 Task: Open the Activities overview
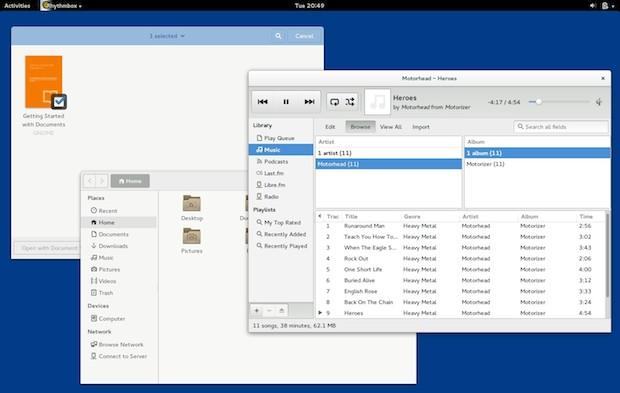(x=17, y=6)
